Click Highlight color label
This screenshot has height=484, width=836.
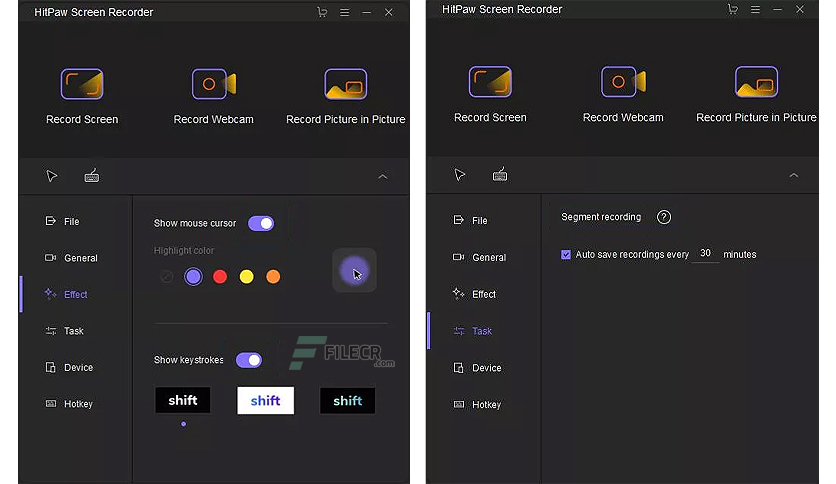tap(184, 251)
